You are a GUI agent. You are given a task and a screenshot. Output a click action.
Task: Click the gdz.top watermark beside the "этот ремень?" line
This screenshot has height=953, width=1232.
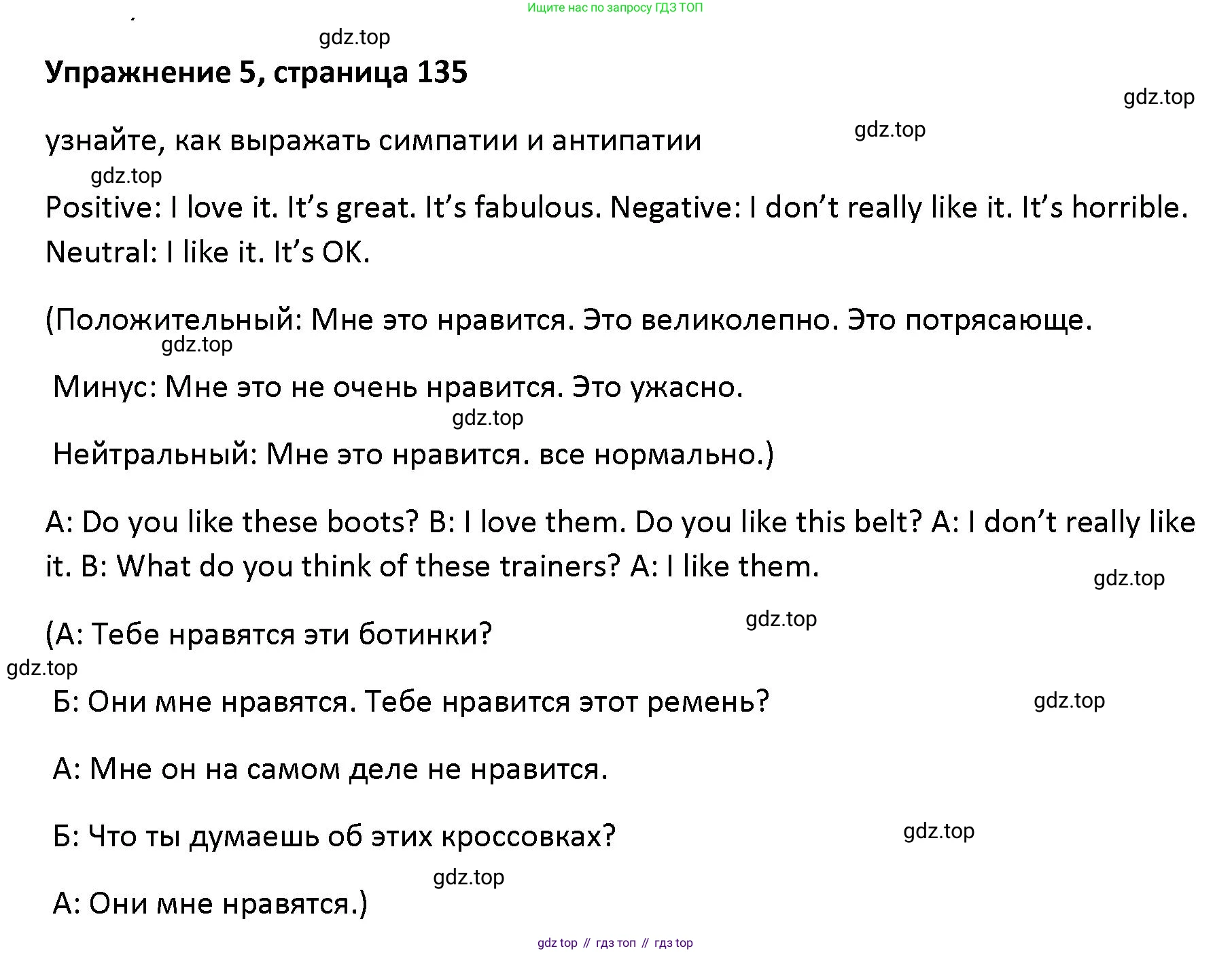pos(1069,701)
